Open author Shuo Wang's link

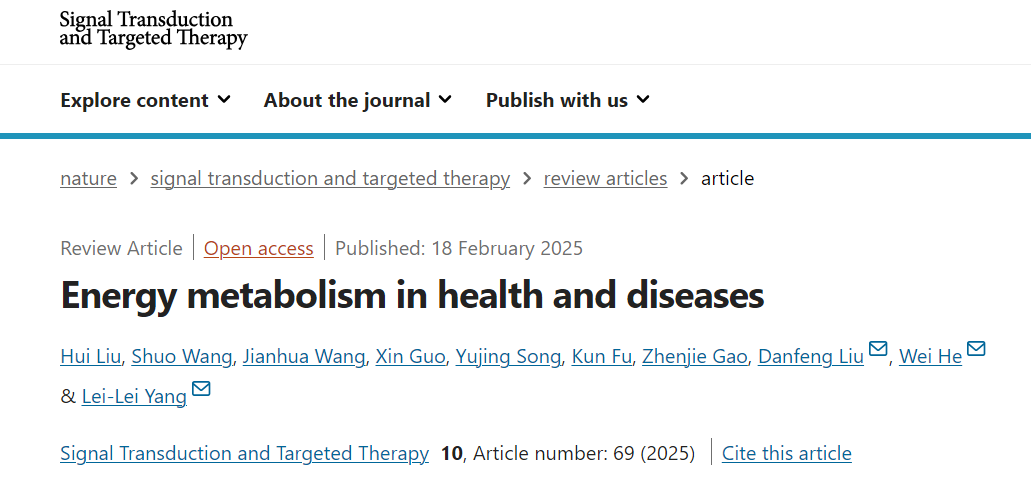[x=181, y=357]
